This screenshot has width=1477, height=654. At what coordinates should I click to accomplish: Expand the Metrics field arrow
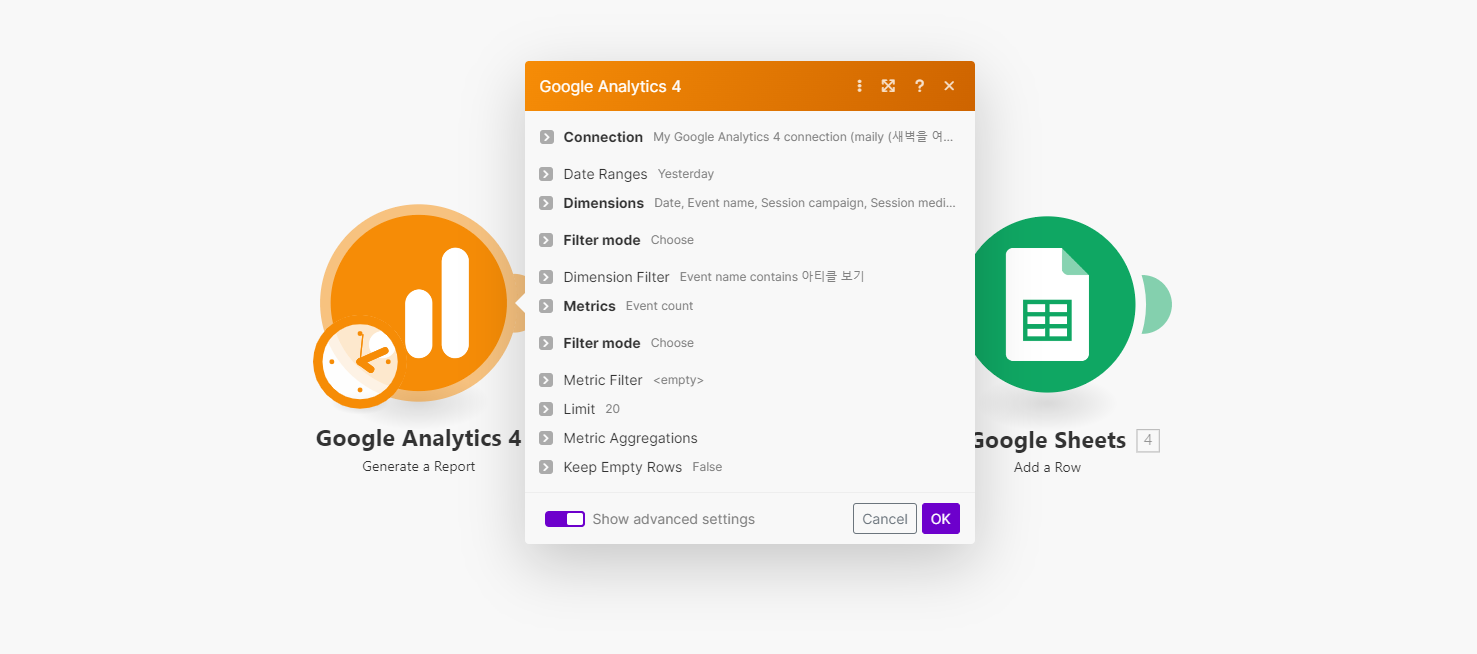click(546, 306)
